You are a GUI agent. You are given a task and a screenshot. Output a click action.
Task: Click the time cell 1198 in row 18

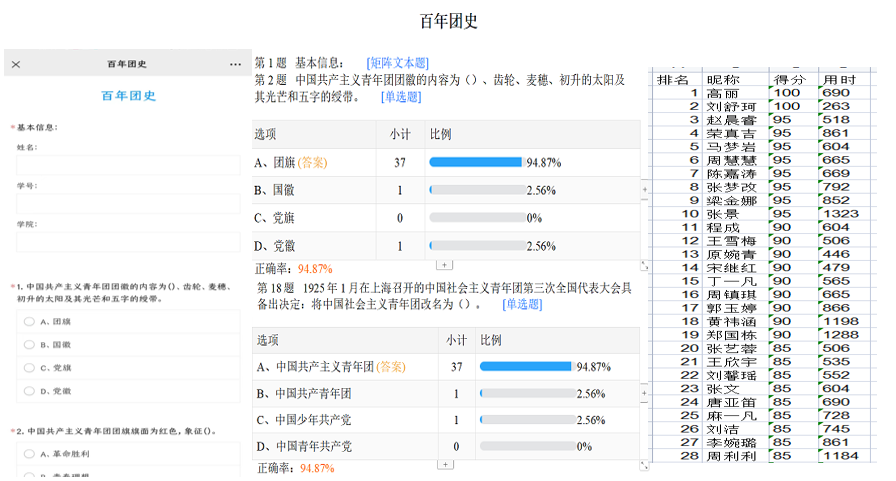[x=845, y=322]
